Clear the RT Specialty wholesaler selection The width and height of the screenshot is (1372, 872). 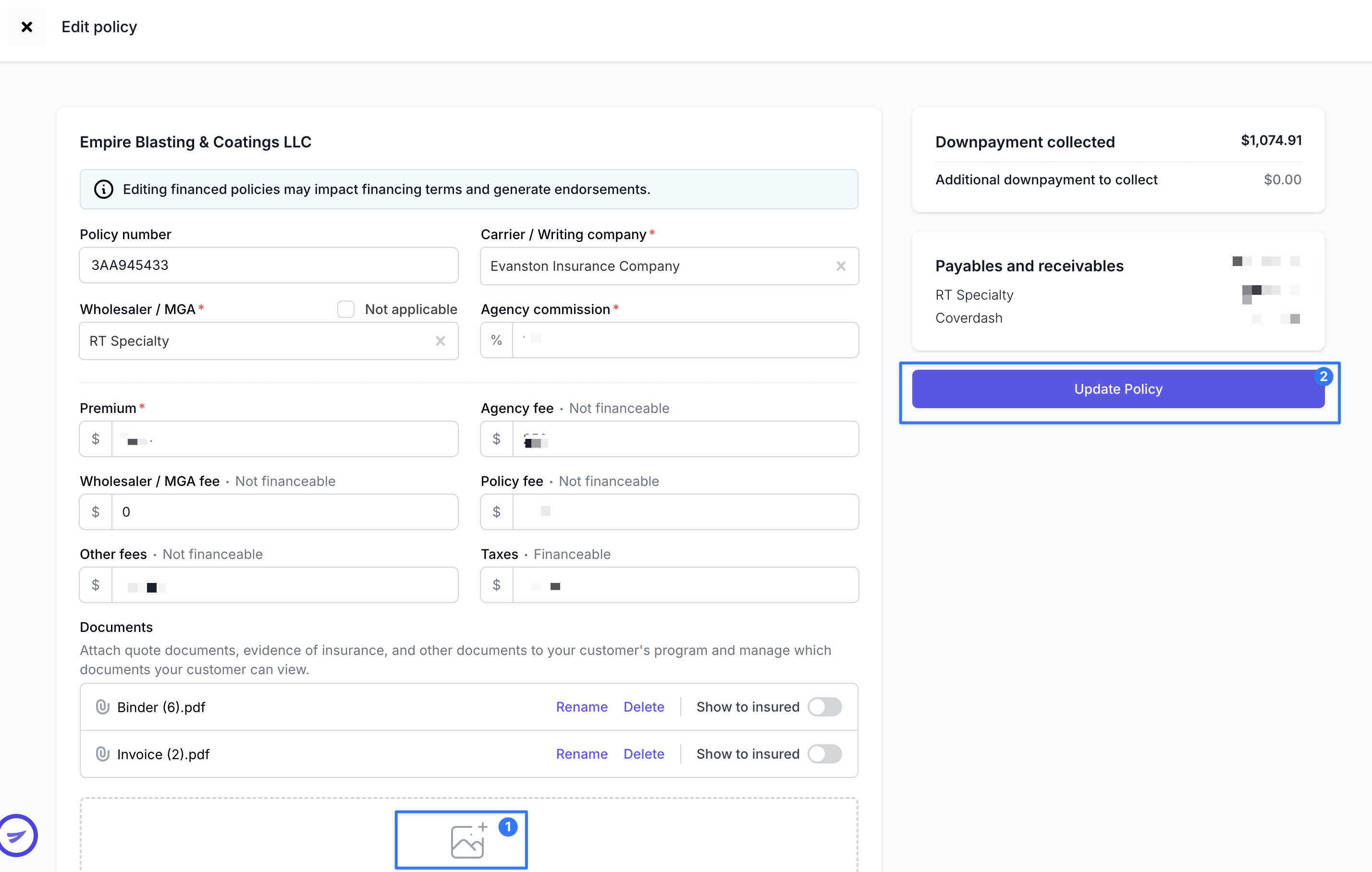point(441,341)
